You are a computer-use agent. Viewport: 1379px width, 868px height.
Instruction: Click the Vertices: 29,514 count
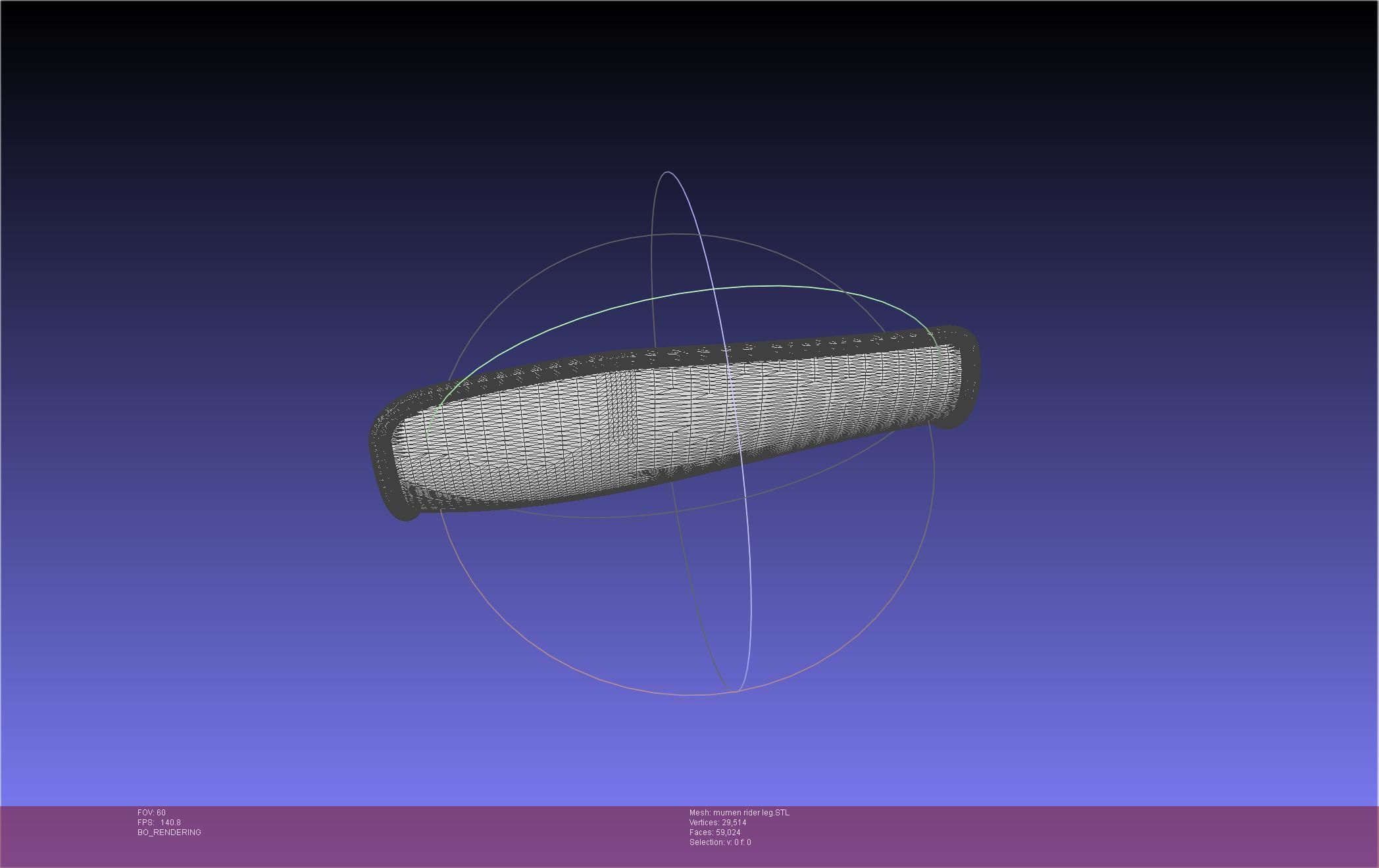pyautogui.click(x=717, y=823)
